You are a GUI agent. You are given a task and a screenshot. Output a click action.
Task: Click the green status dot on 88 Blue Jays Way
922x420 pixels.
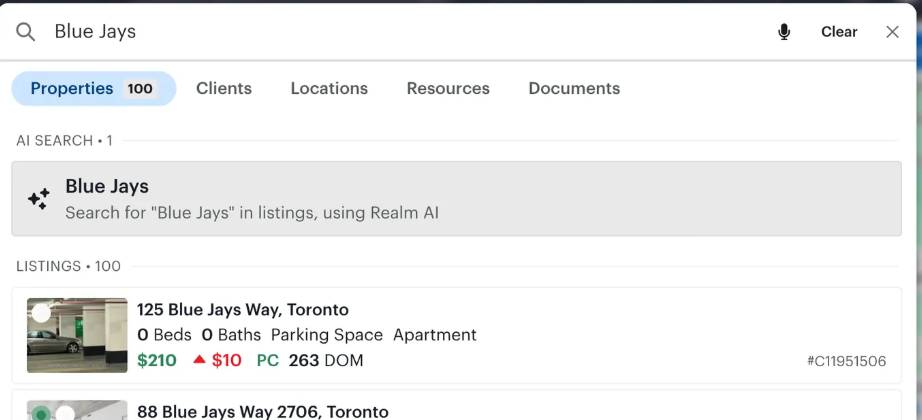[41, 413]
